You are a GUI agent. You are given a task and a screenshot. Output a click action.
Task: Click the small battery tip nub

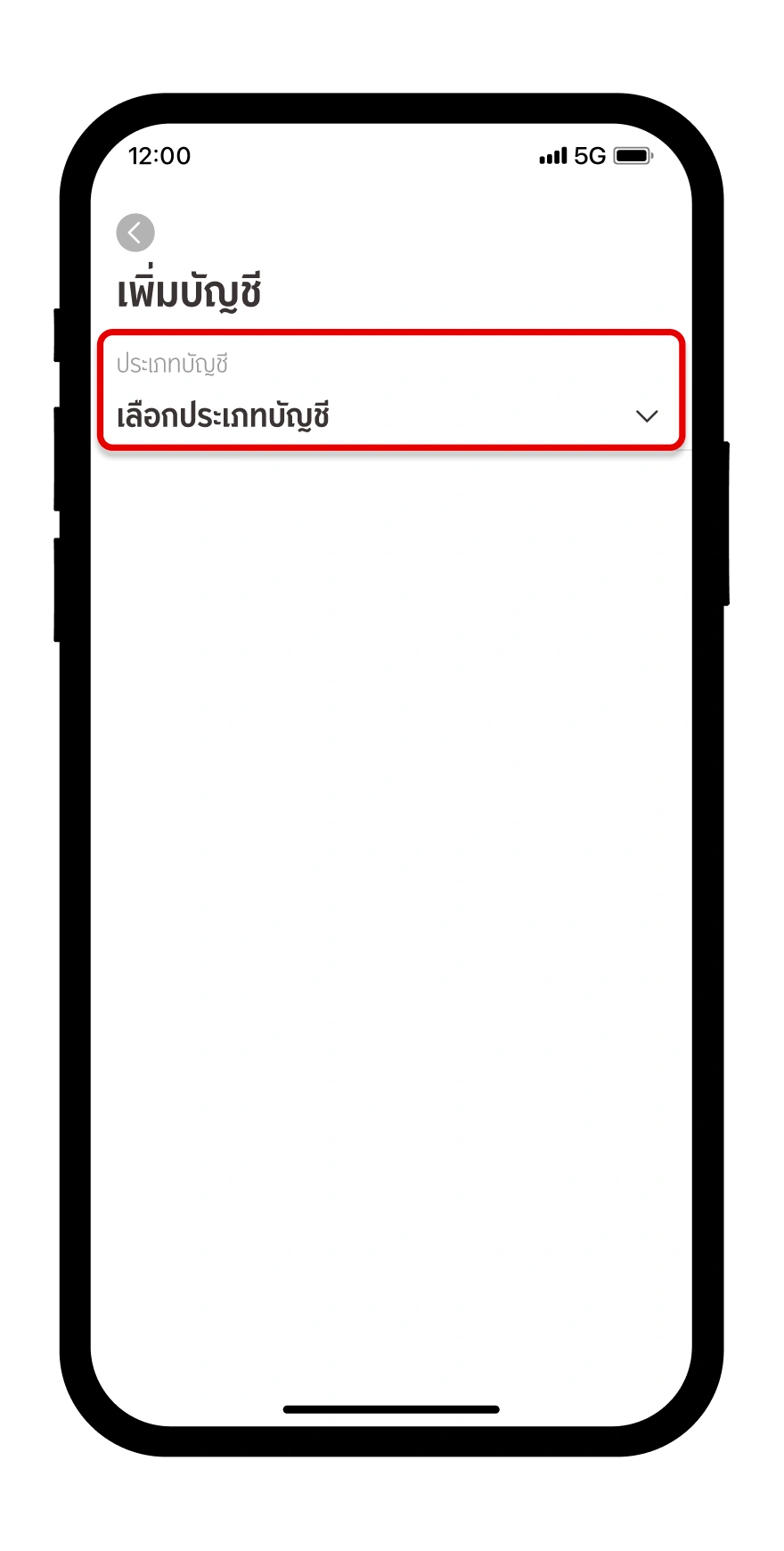(652, 156)
